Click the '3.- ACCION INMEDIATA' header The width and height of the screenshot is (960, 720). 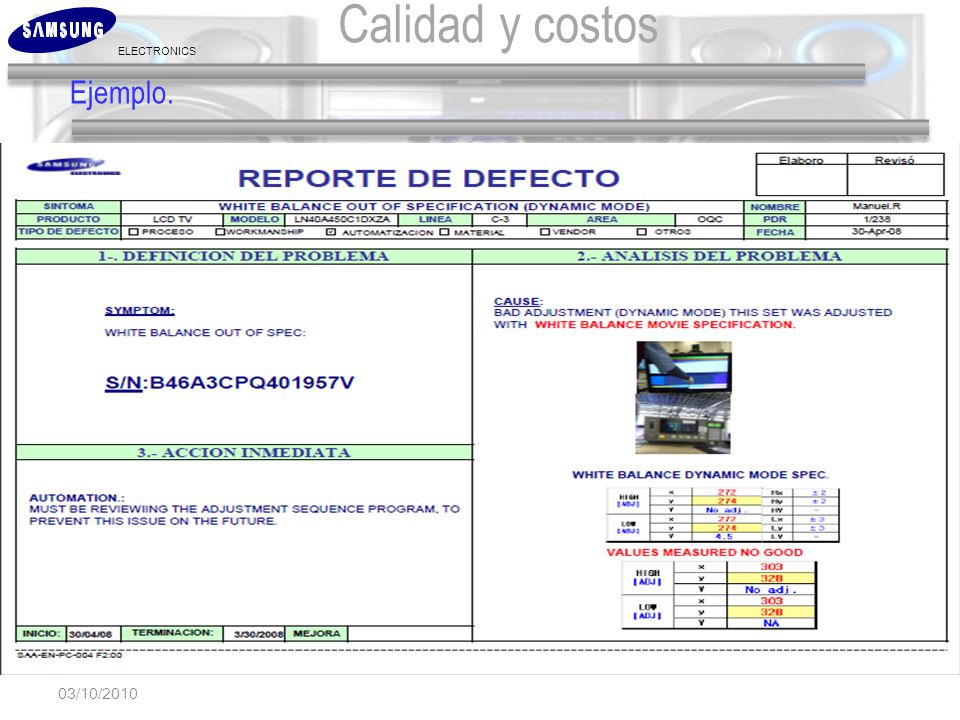[x=244, y=452]
